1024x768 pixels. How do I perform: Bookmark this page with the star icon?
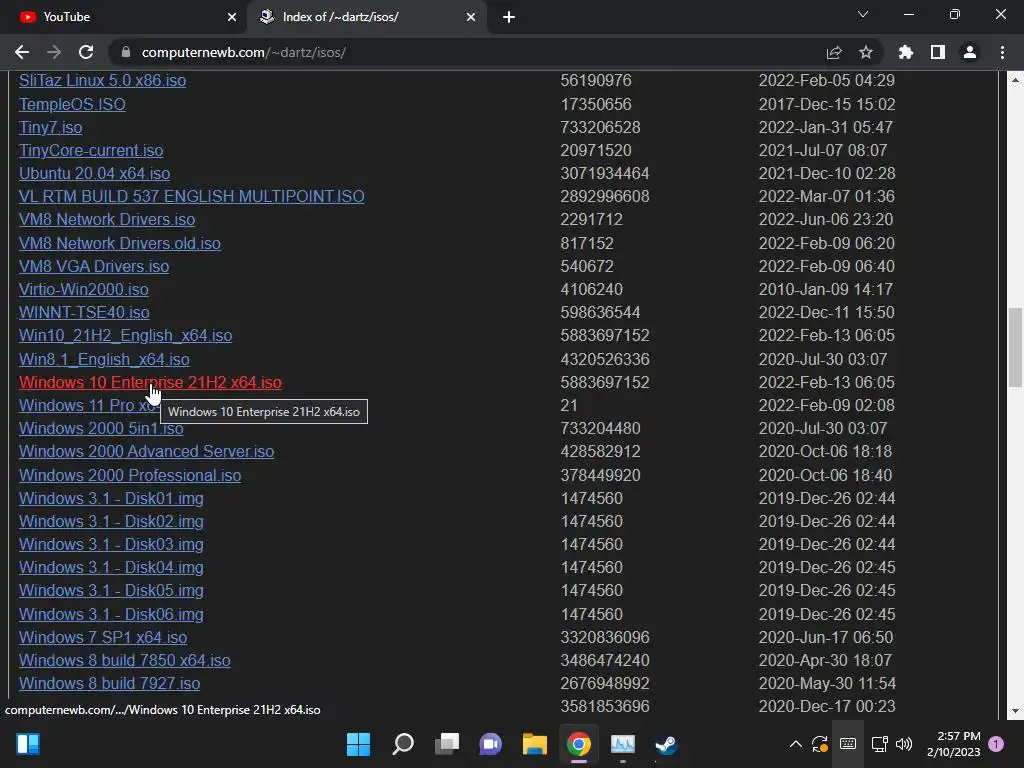tap(866, 52)
